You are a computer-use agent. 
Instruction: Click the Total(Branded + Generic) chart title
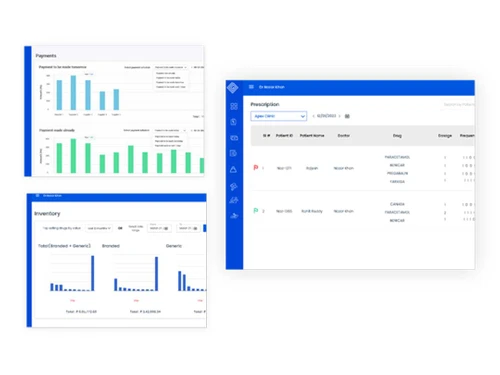(x=64, y=246)
